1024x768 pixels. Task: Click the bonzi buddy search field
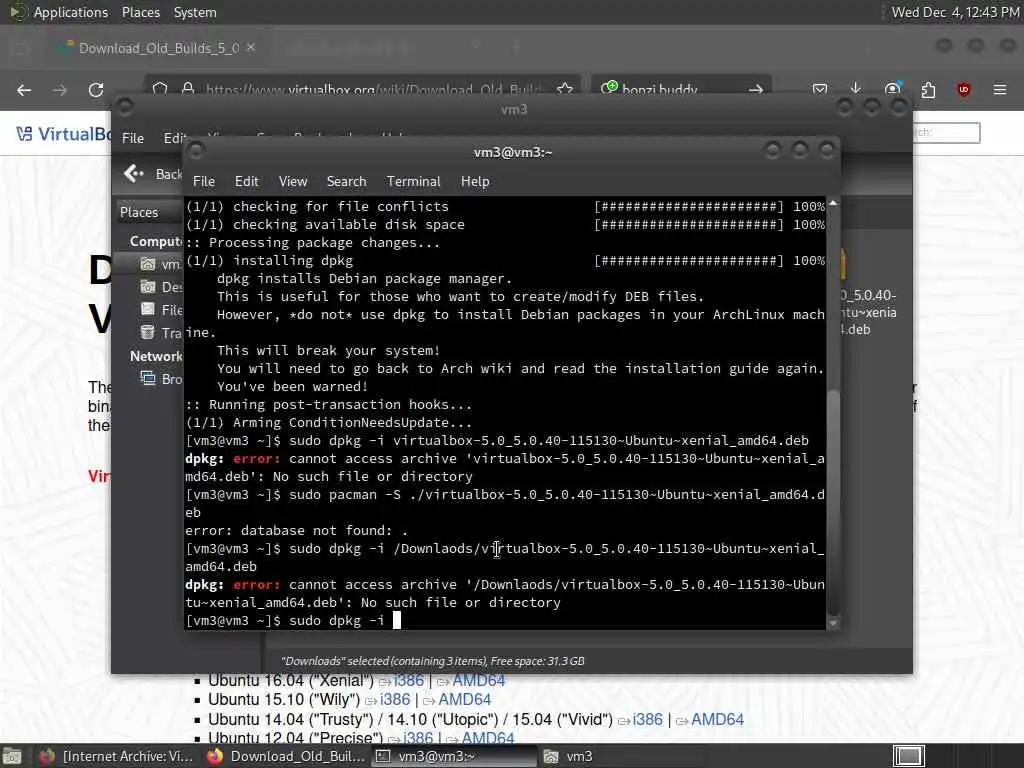[x=679, y=89]
